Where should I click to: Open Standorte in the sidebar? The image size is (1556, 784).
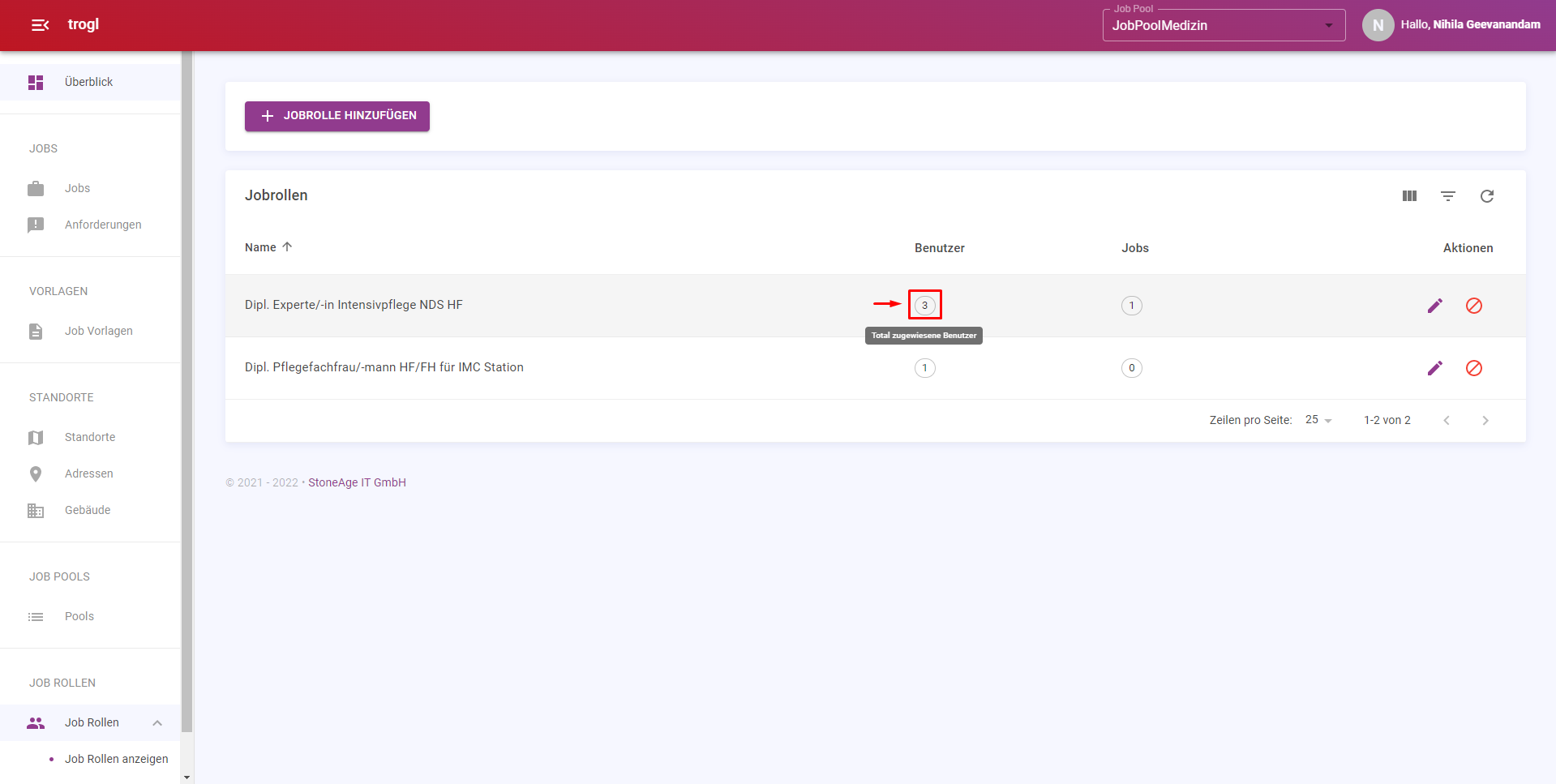coord(90,437)
